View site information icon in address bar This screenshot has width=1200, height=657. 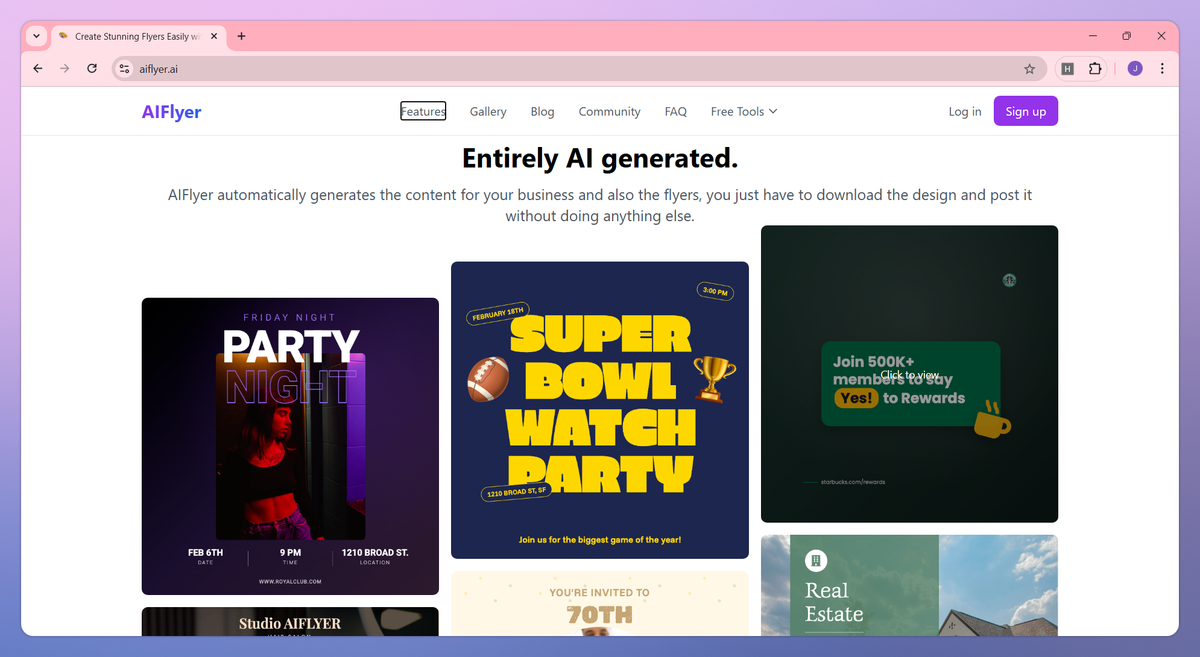coord(124,69)
